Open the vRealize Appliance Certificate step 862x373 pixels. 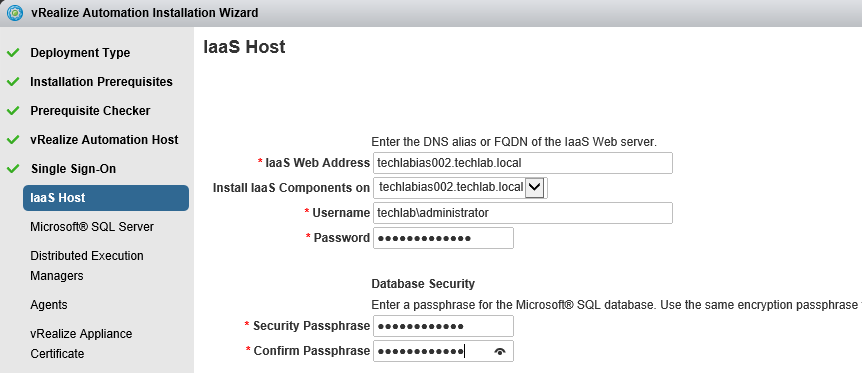(x=81, y=344)
